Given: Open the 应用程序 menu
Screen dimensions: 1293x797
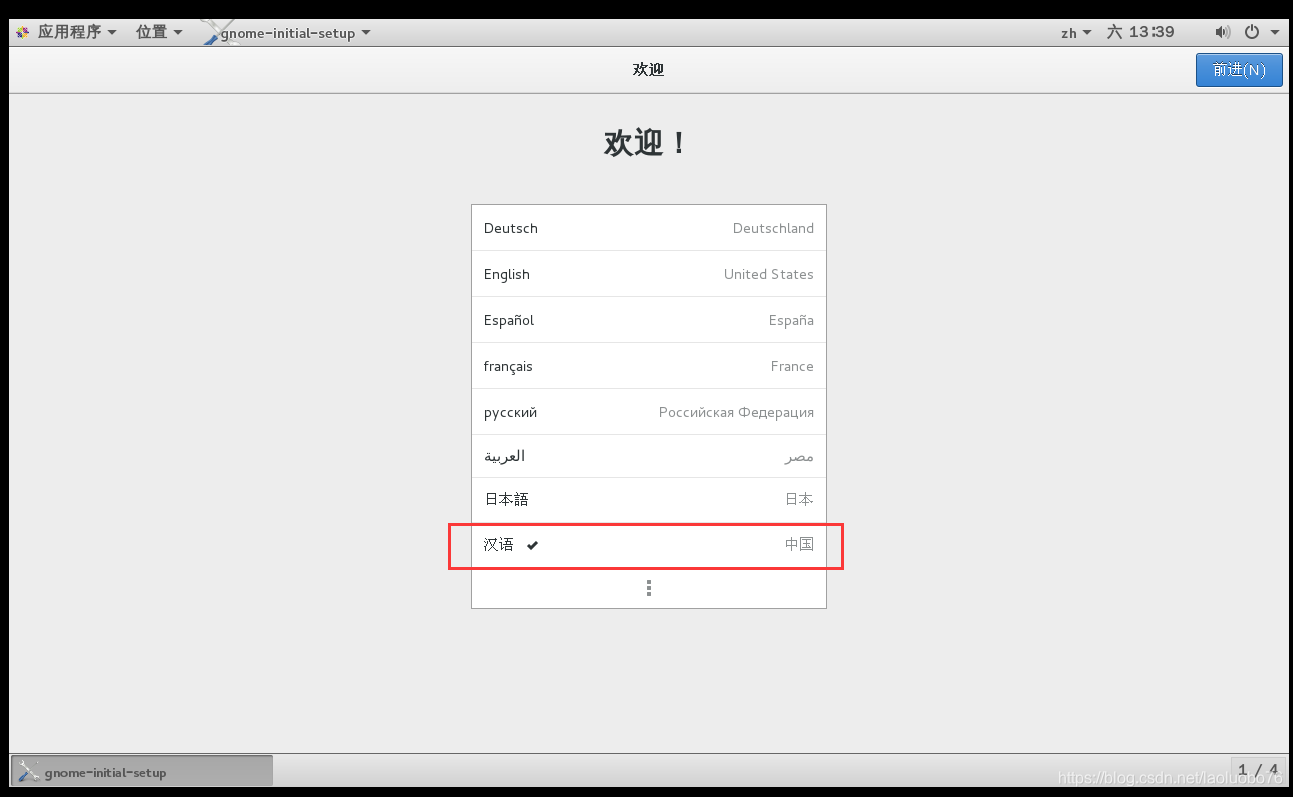Looking at the screenshot, I should click(66, 32).
